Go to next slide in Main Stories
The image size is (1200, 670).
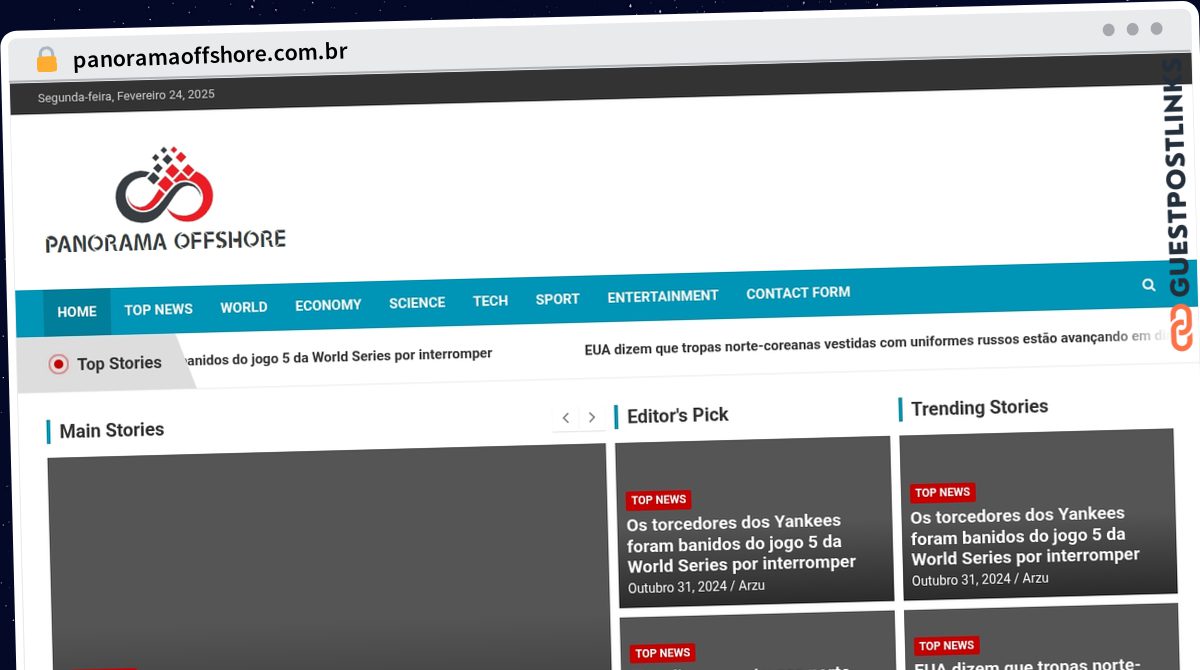tap(592, 417)
